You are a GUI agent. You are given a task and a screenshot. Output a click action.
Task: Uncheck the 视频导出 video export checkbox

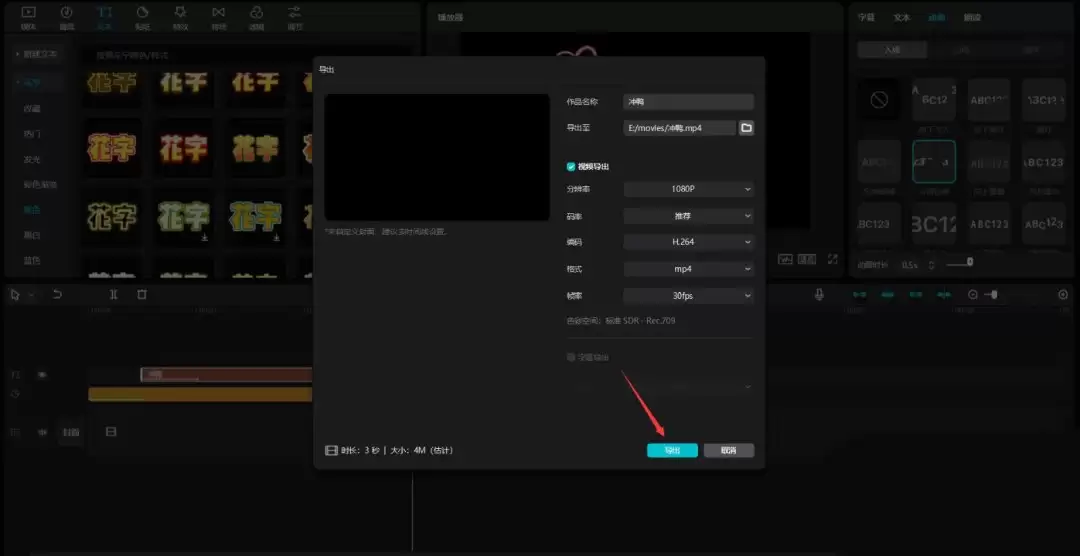pyautogui.click(x=570, y=167)
